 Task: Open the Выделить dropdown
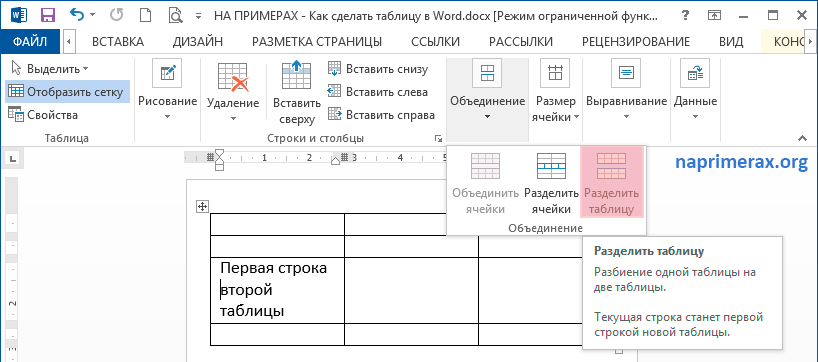point(50,69)
